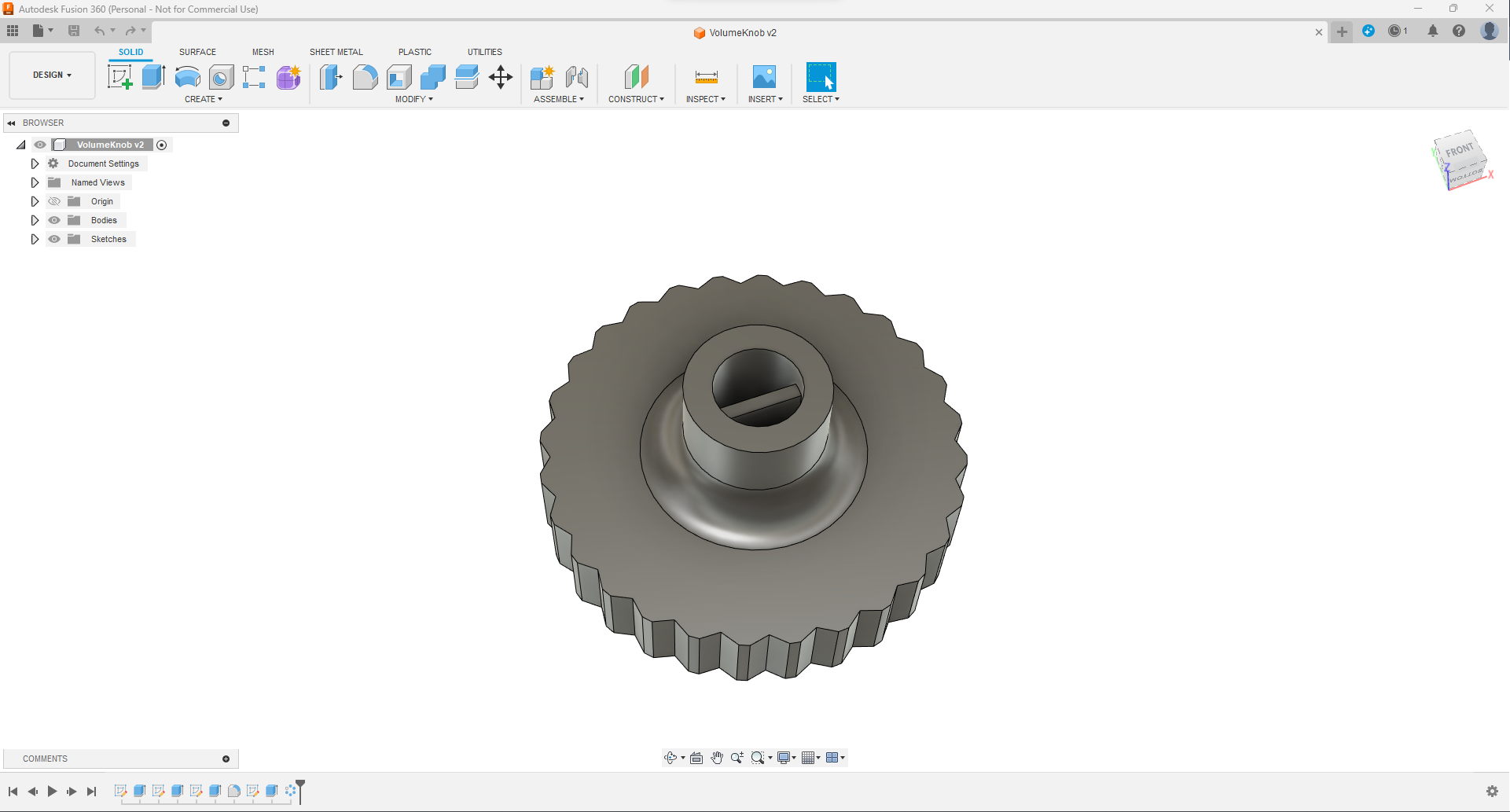The image size is (1510, 812).
Task: Click the timeline end marker
Action: coord(300,790)
